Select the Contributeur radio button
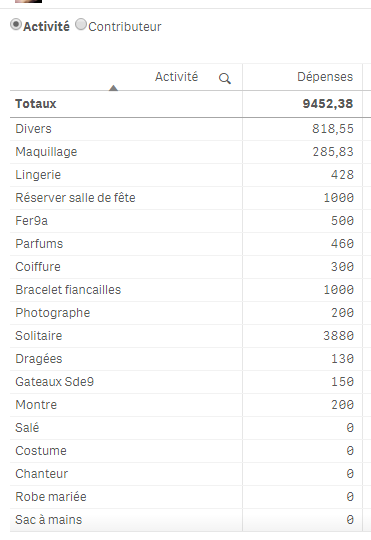The height and width of the screenshot is (540, 371). [x=81, y=24]
